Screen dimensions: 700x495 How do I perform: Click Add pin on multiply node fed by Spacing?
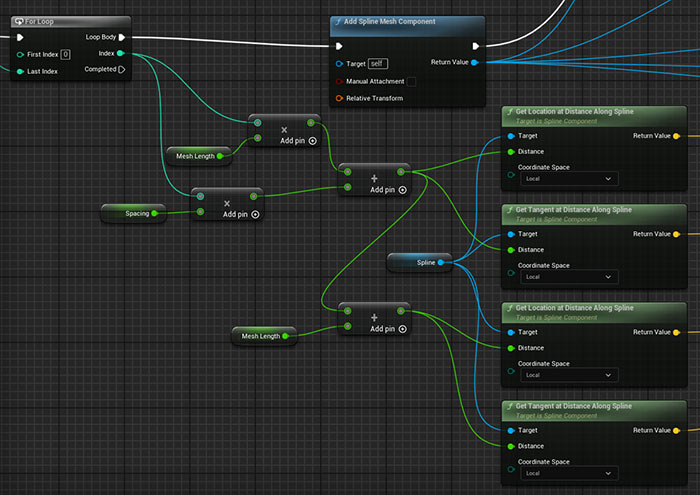tap(241, 214)
